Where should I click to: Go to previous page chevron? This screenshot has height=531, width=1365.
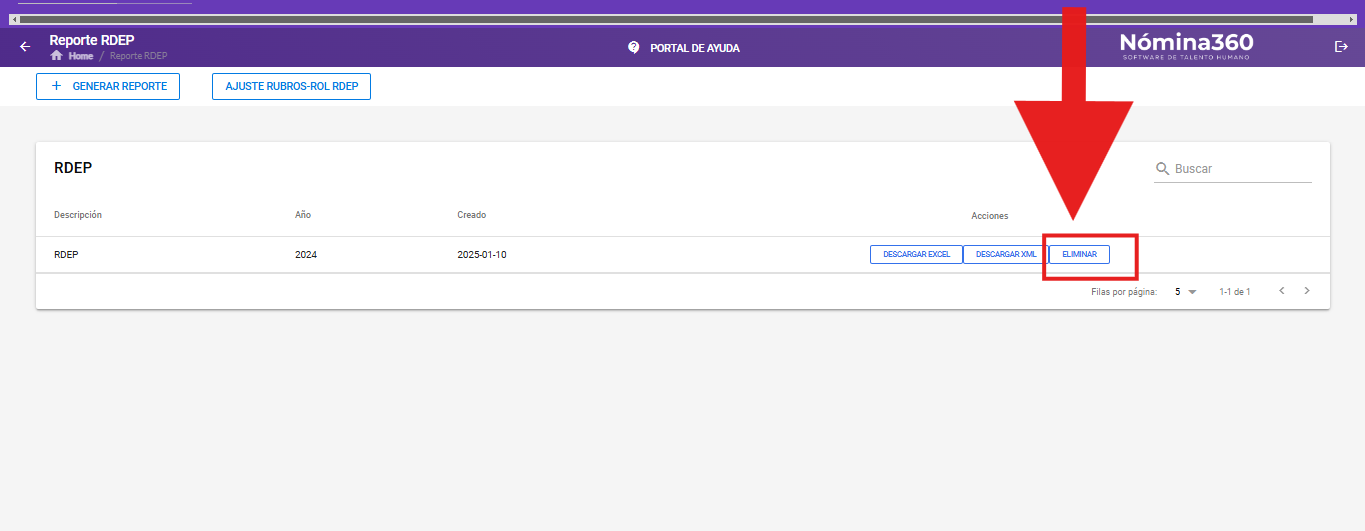click(1282, 291)
